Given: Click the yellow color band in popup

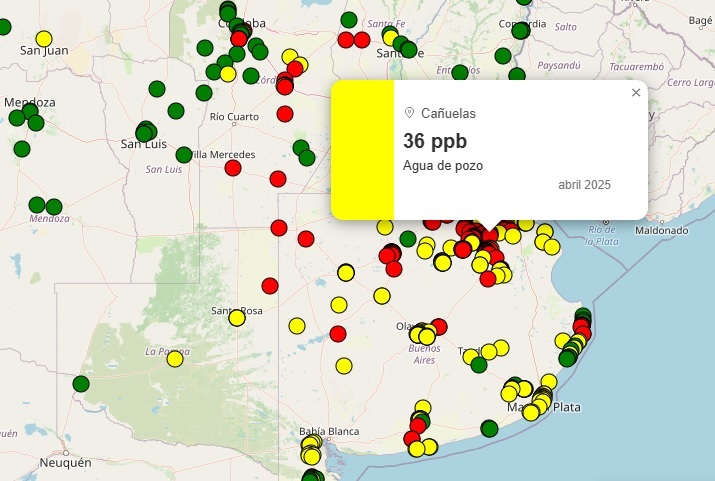Looking at the screenshot, I should tap(362, 149).
